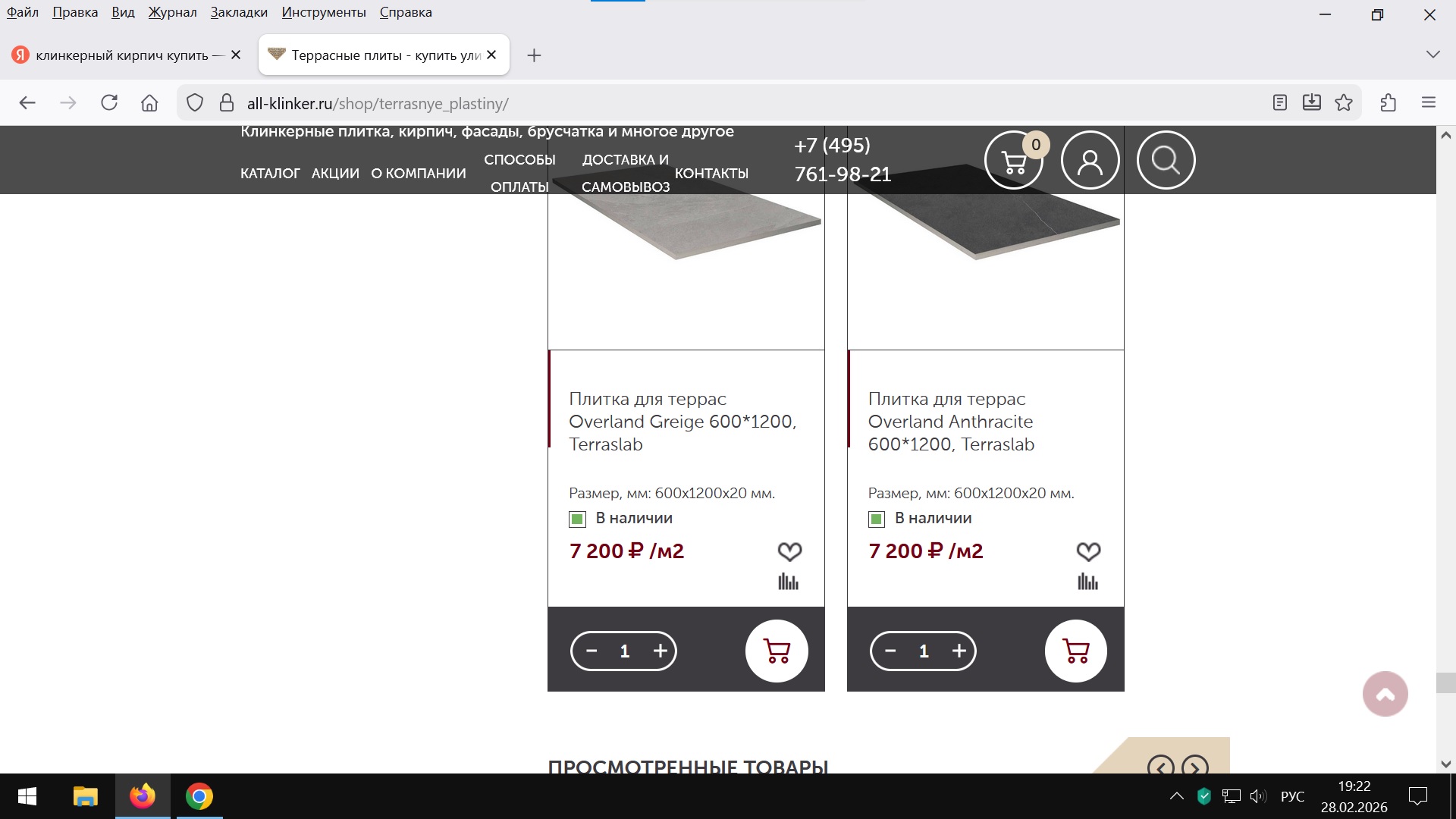This screenshot has height=819, width=1456.
Task: Add Overland Greige tile to cart
Action: pyautogui.click(x=776, y=651)
